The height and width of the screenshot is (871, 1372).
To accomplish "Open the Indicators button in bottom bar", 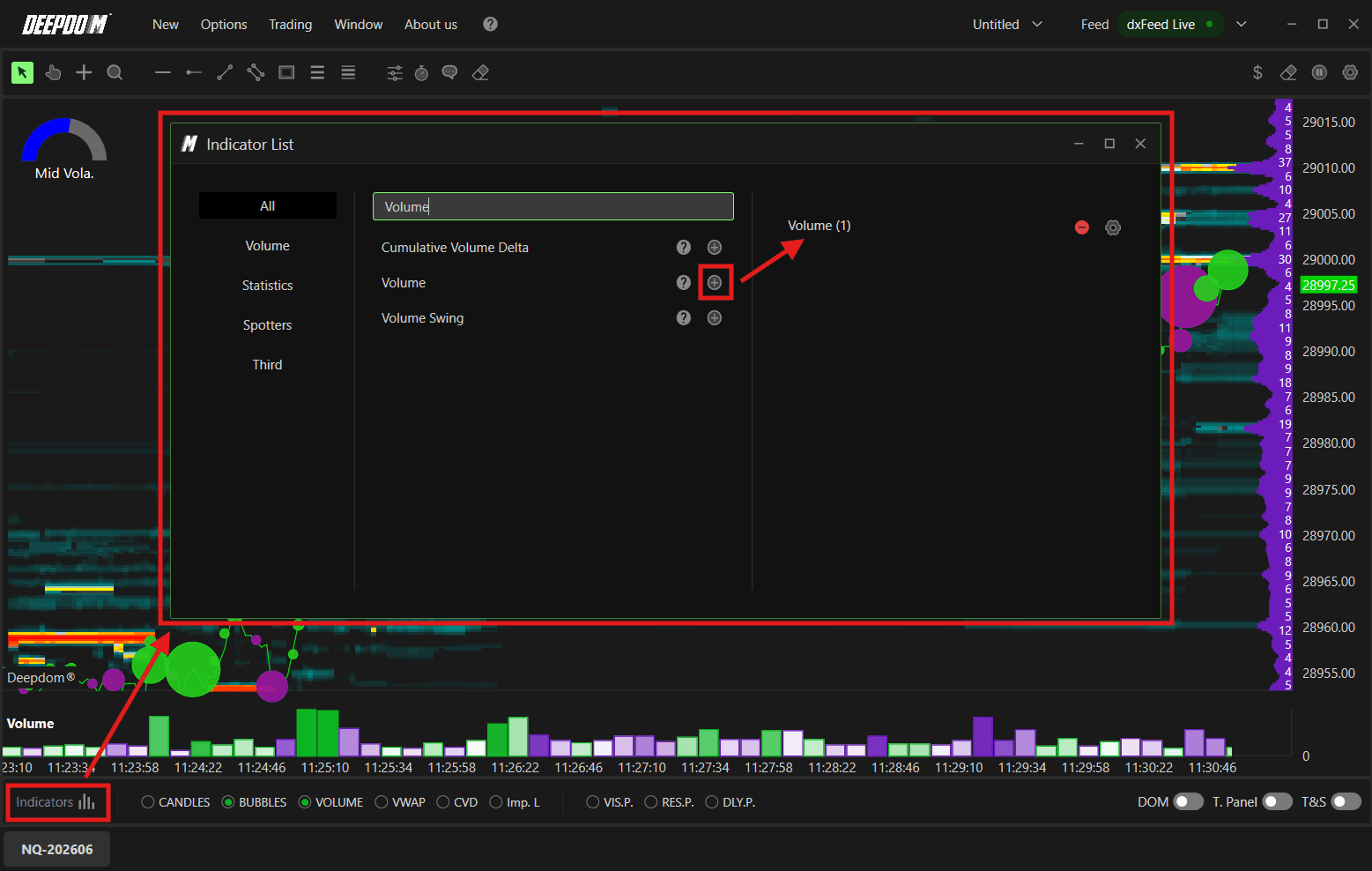I will (x=56, y=802).
